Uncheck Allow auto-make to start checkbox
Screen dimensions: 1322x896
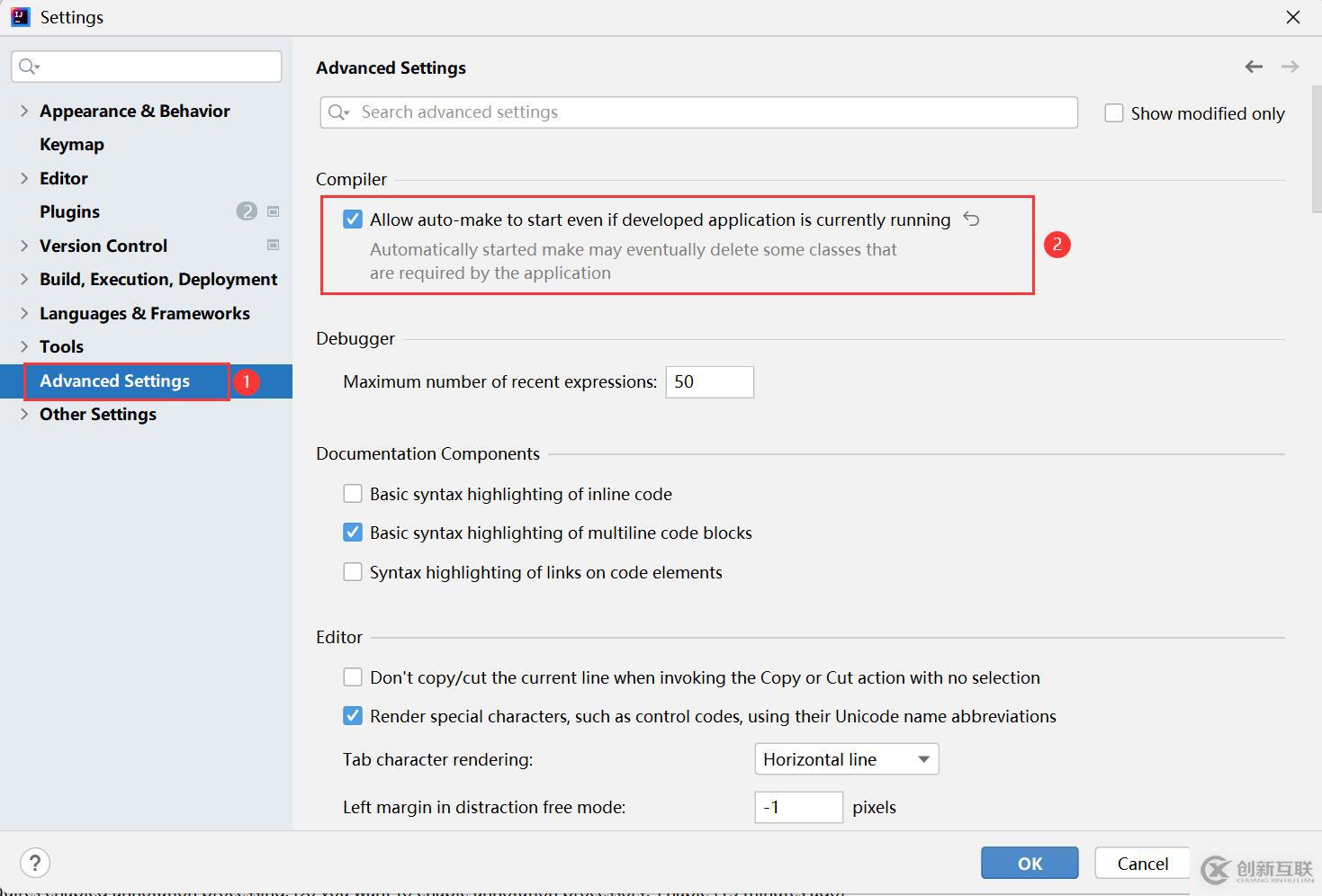click(353, 220)
